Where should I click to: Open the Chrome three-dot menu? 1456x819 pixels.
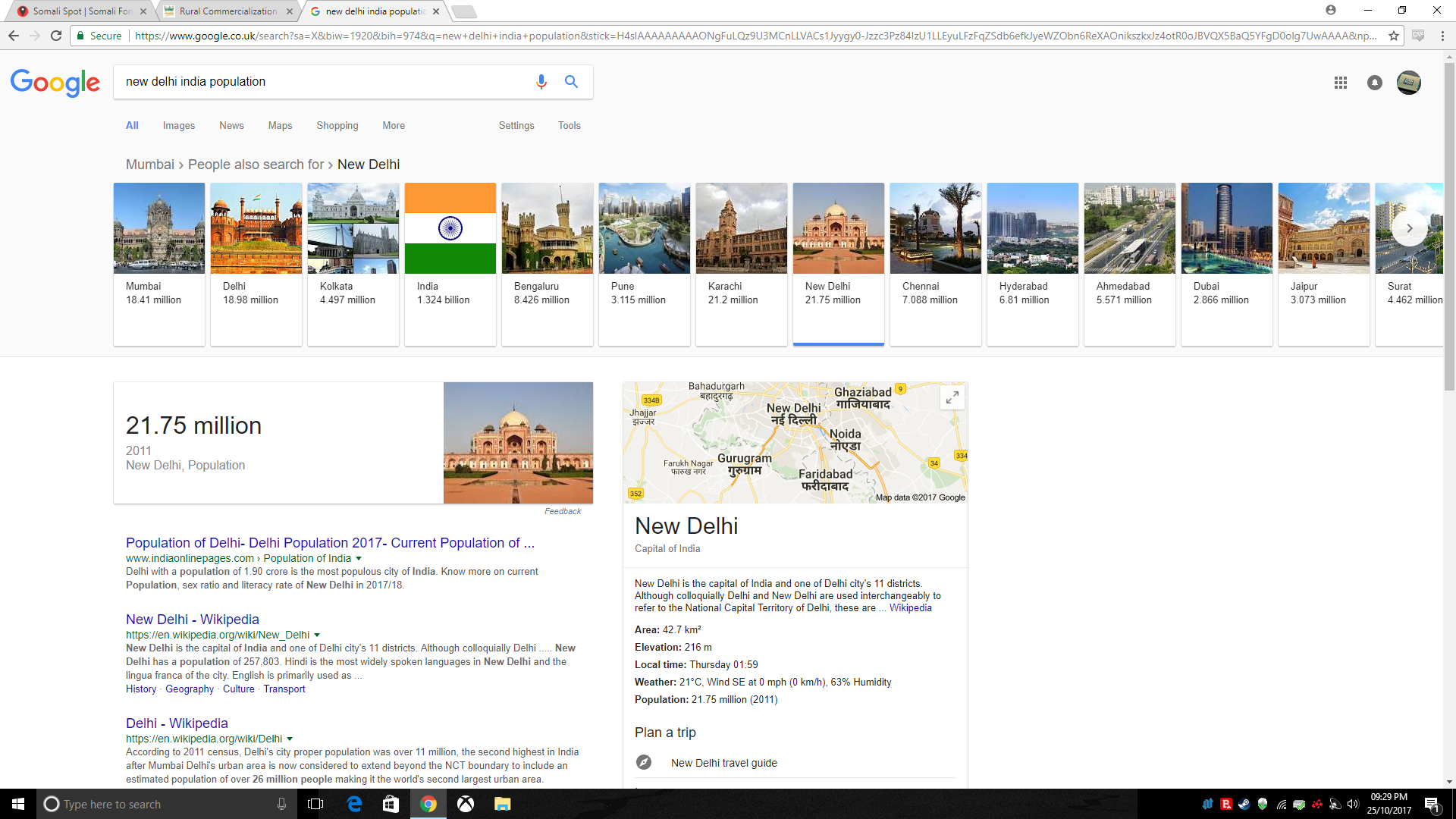click(x=1442, y=36)
